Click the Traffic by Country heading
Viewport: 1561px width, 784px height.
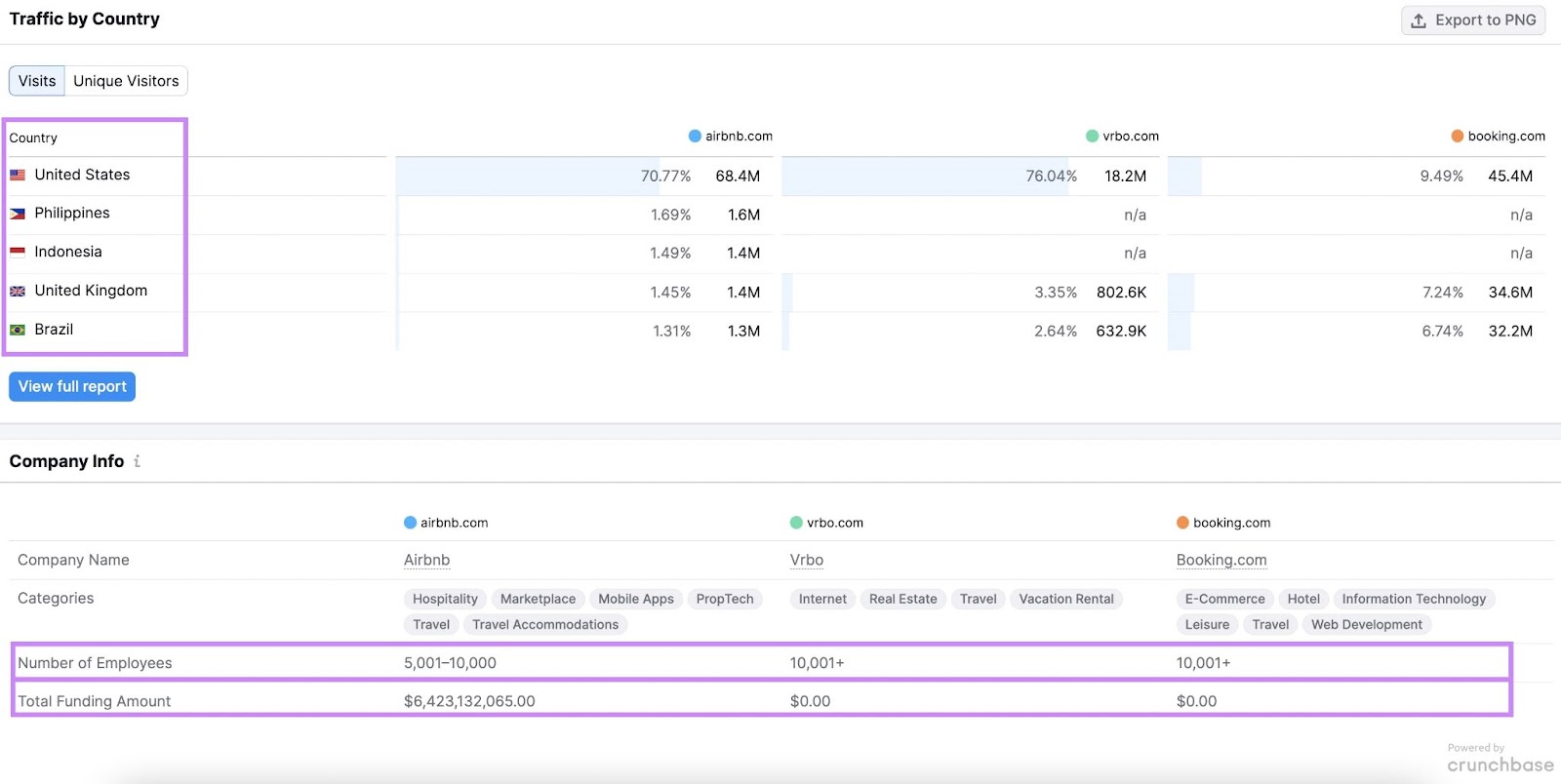84,19
